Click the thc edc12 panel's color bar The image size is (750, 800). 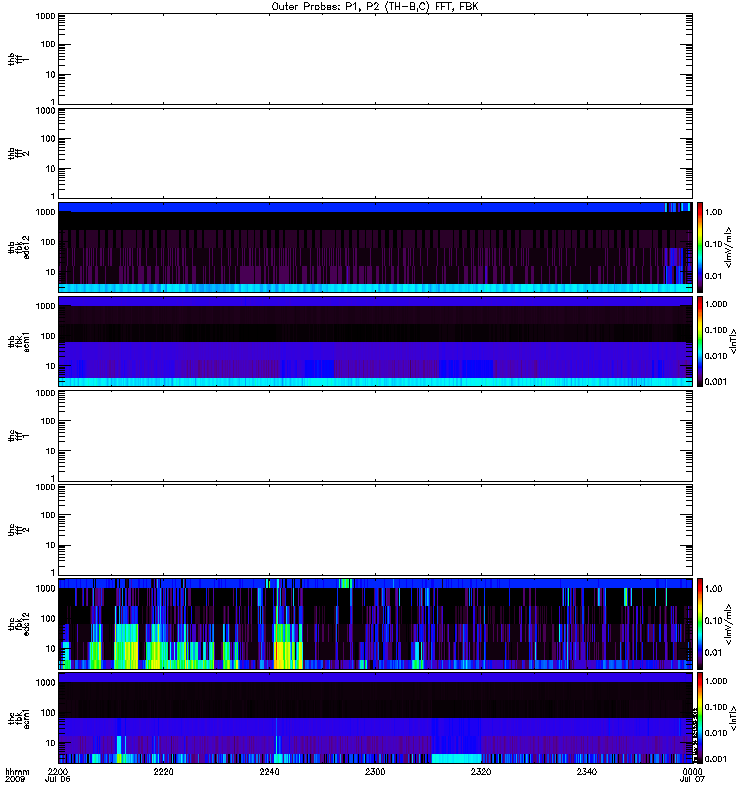tap(700, 624)
